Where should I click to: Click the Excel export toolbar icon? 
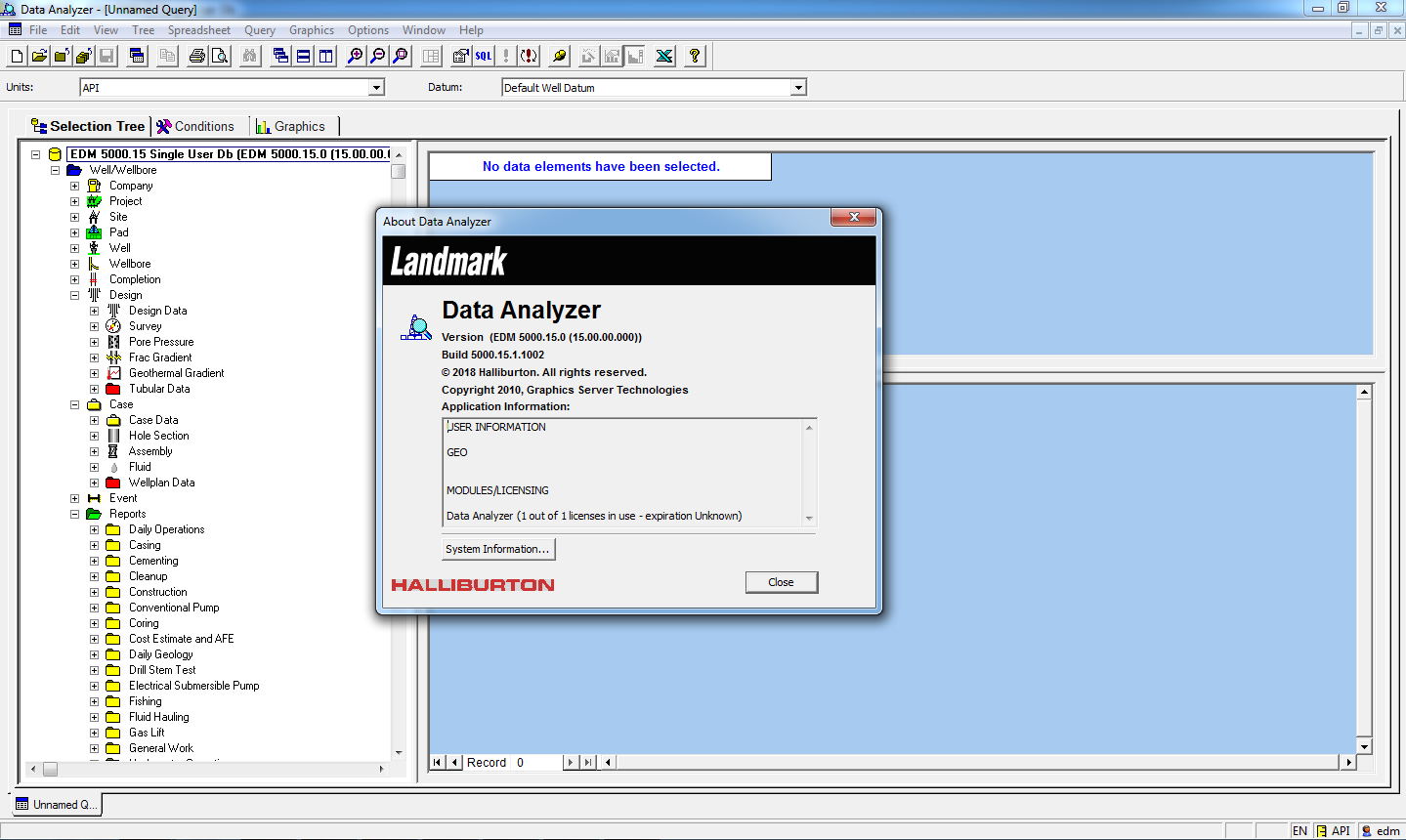pos(664,56)
